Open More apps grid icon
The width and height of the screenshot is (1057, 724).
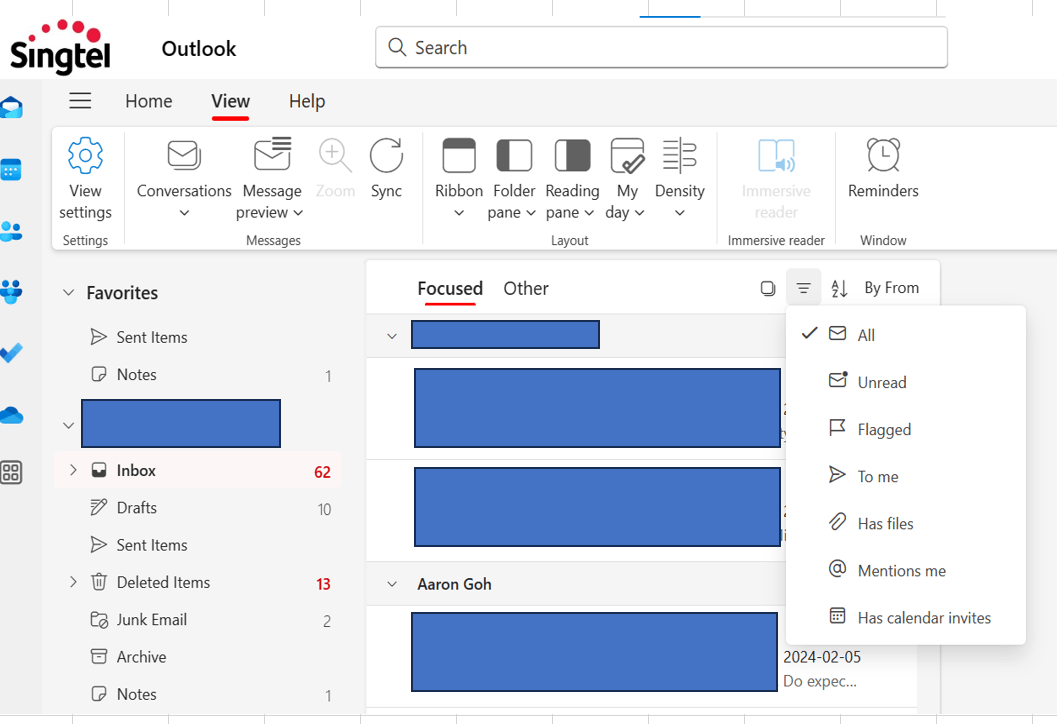click(11, 473)
